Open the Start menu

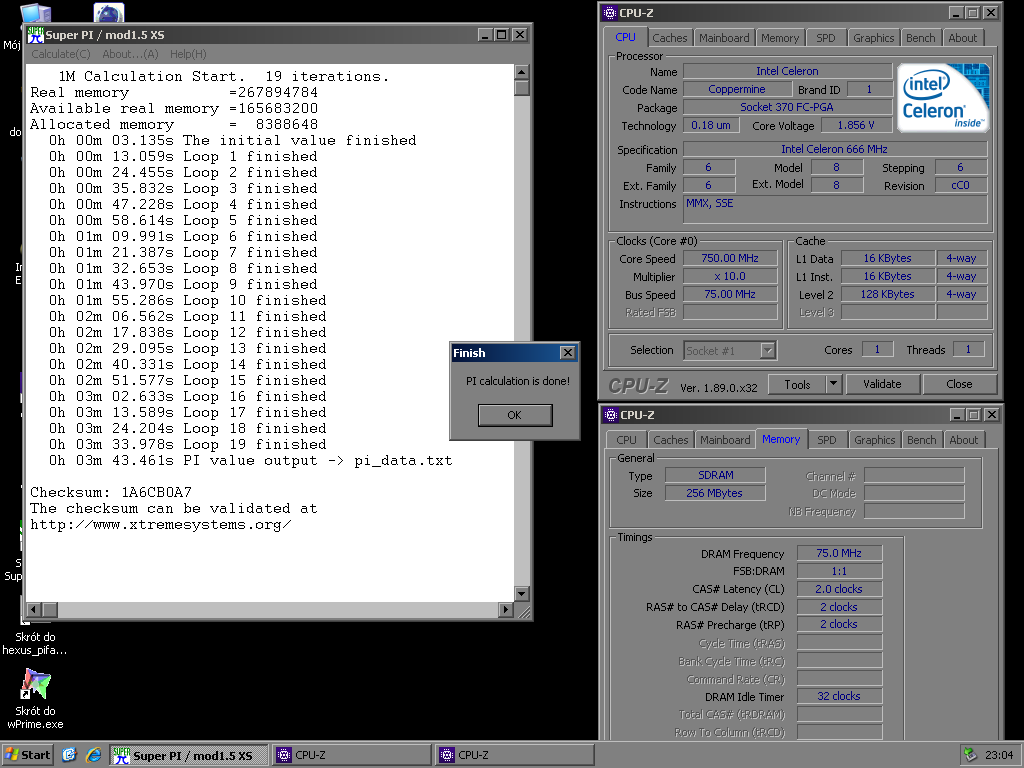pos(28,755)
